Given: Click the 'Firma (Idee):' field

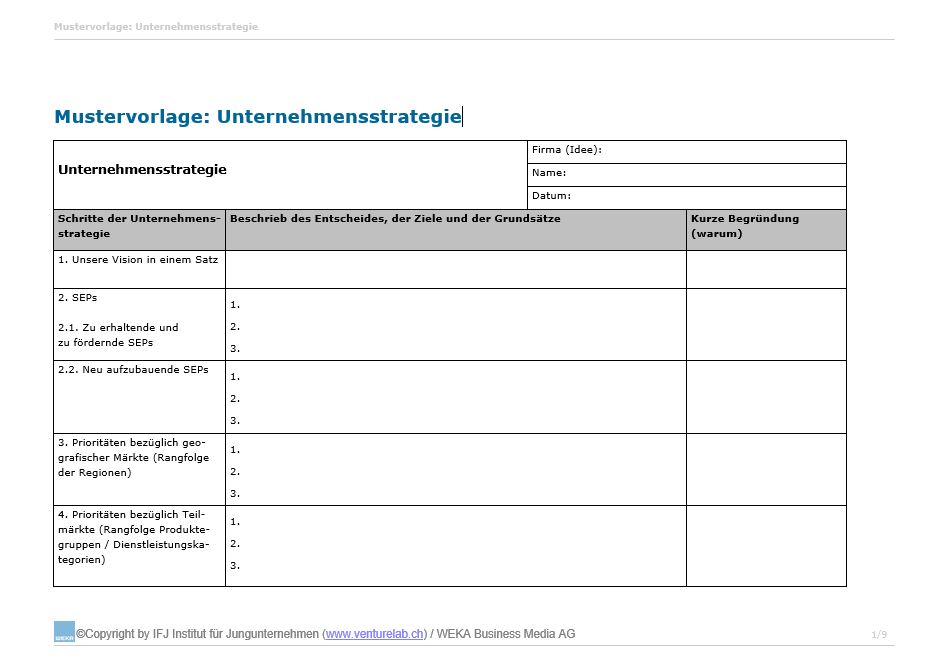Looking at the screenshot, I should click(x=686, y=151).
